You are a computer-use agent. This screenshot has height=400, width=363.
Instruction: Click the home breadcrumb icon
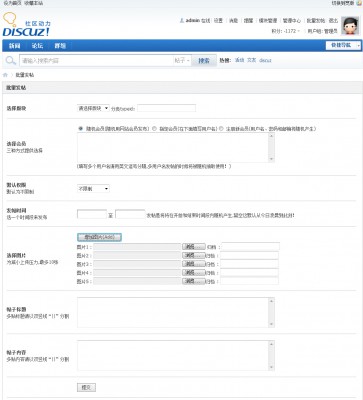(5, 75)
